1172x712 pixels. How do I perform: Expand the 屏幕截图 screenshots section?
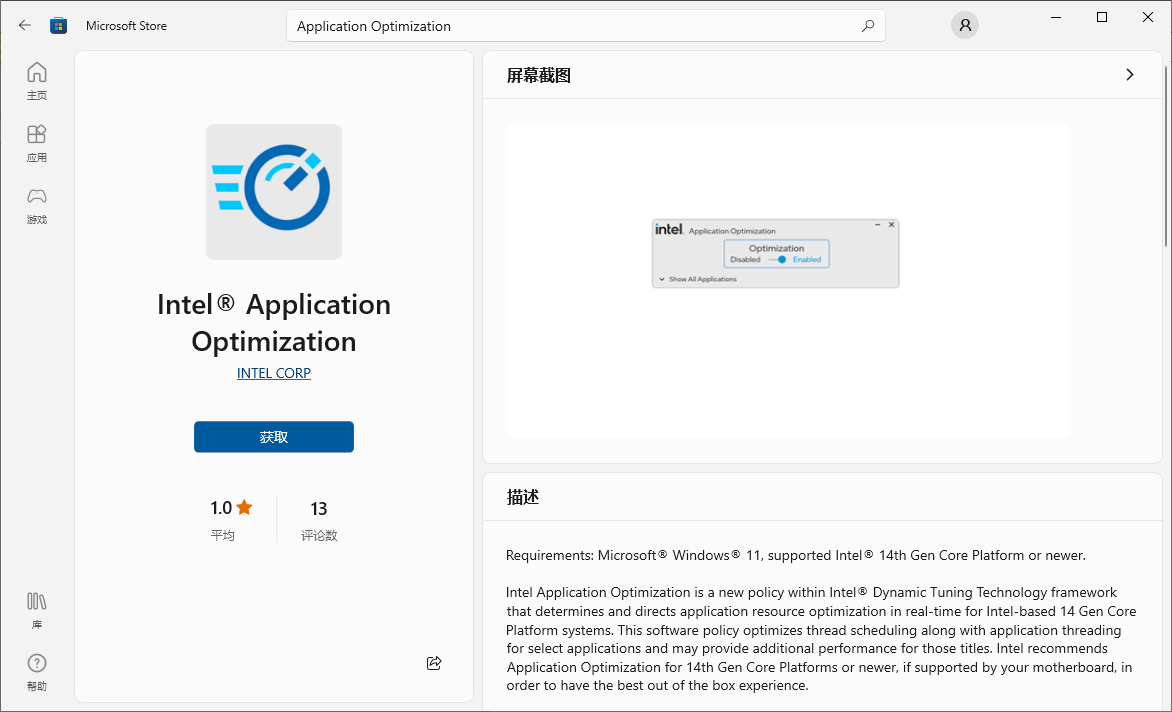coord(1129,74)
